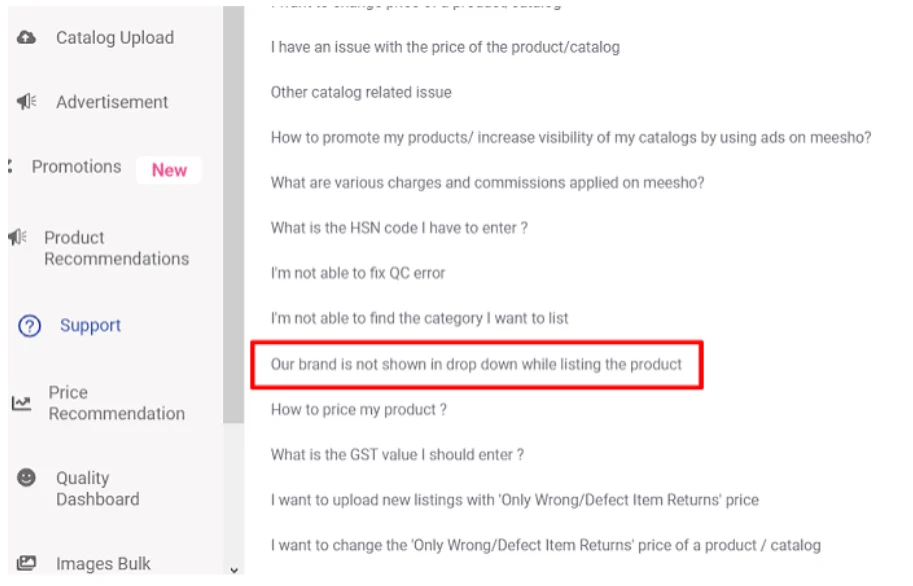Click the Advertisement megaphone icon

26,102
